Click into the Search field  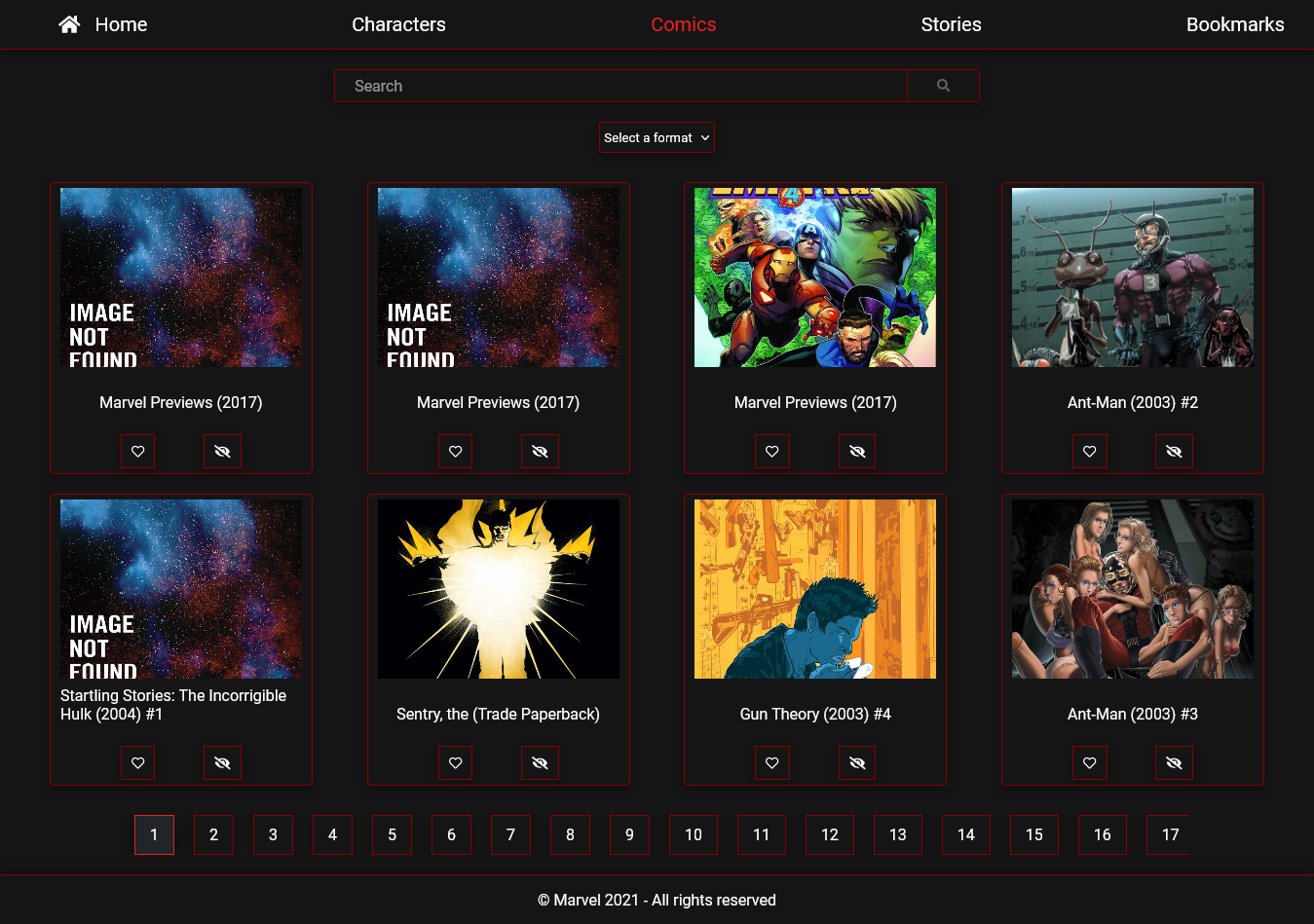tap(620, 86)
